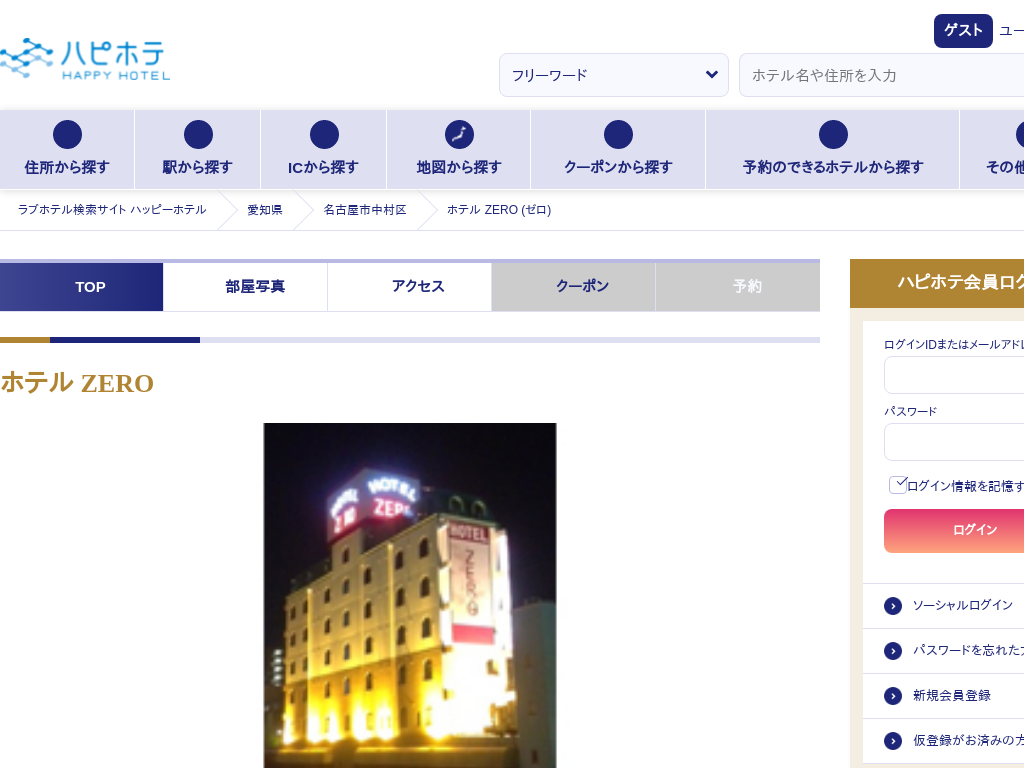Open 名古屋市中村区 breadcrumb link
The height and width of the screenshot is (768, 1024).
coord(365,210)
